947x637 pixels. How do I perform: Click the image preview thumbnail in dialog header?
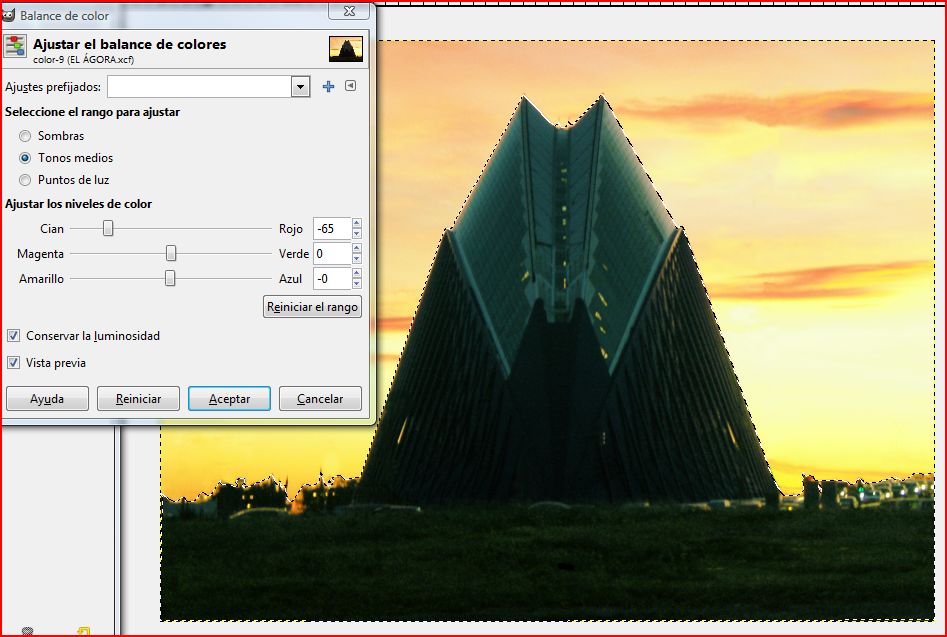tap(346, 49)
